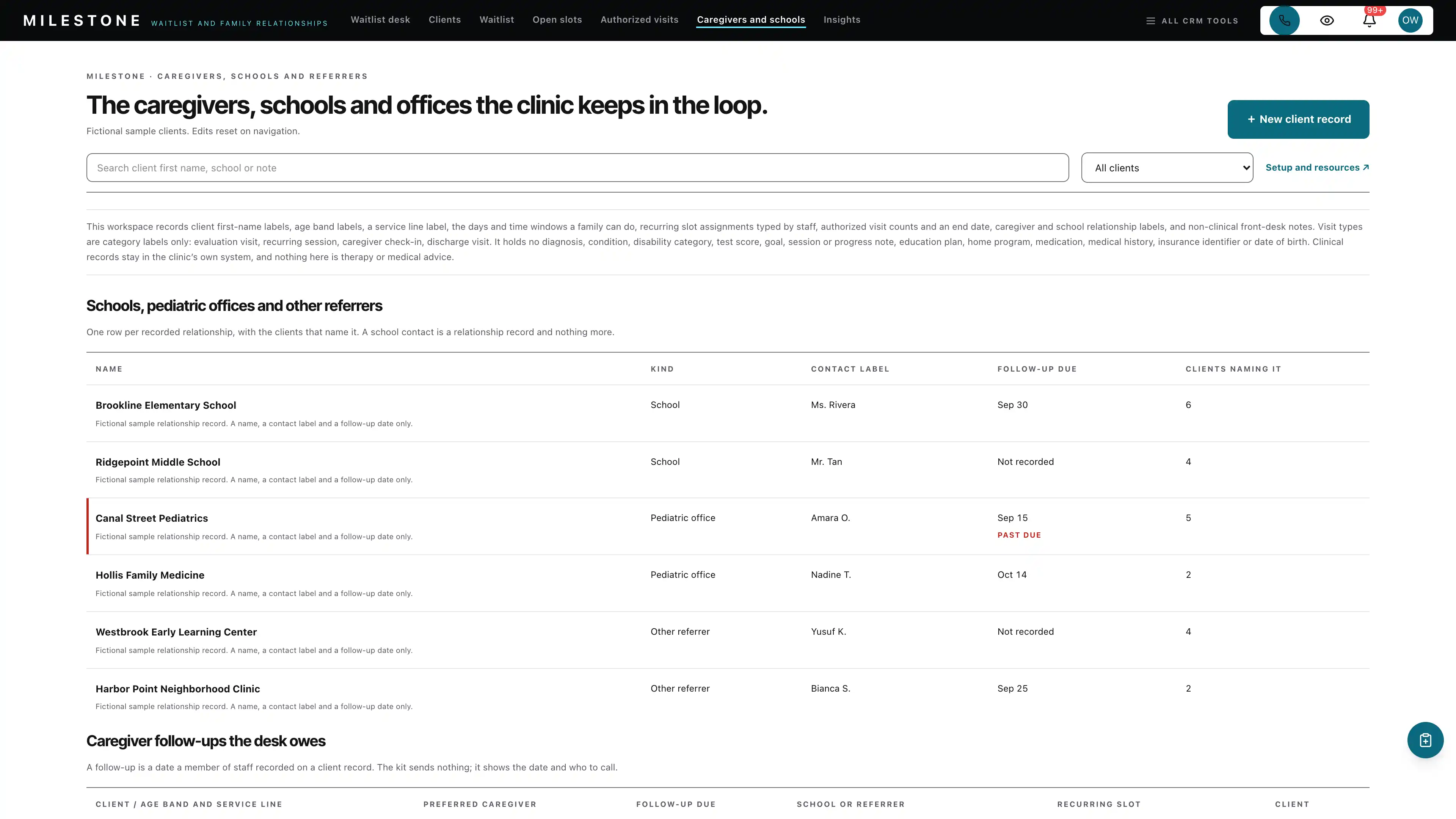The image size is (1456, 819).
Task: Click contact label Yusuf K.
Action: pyautogui.click(x=828, y=632)
